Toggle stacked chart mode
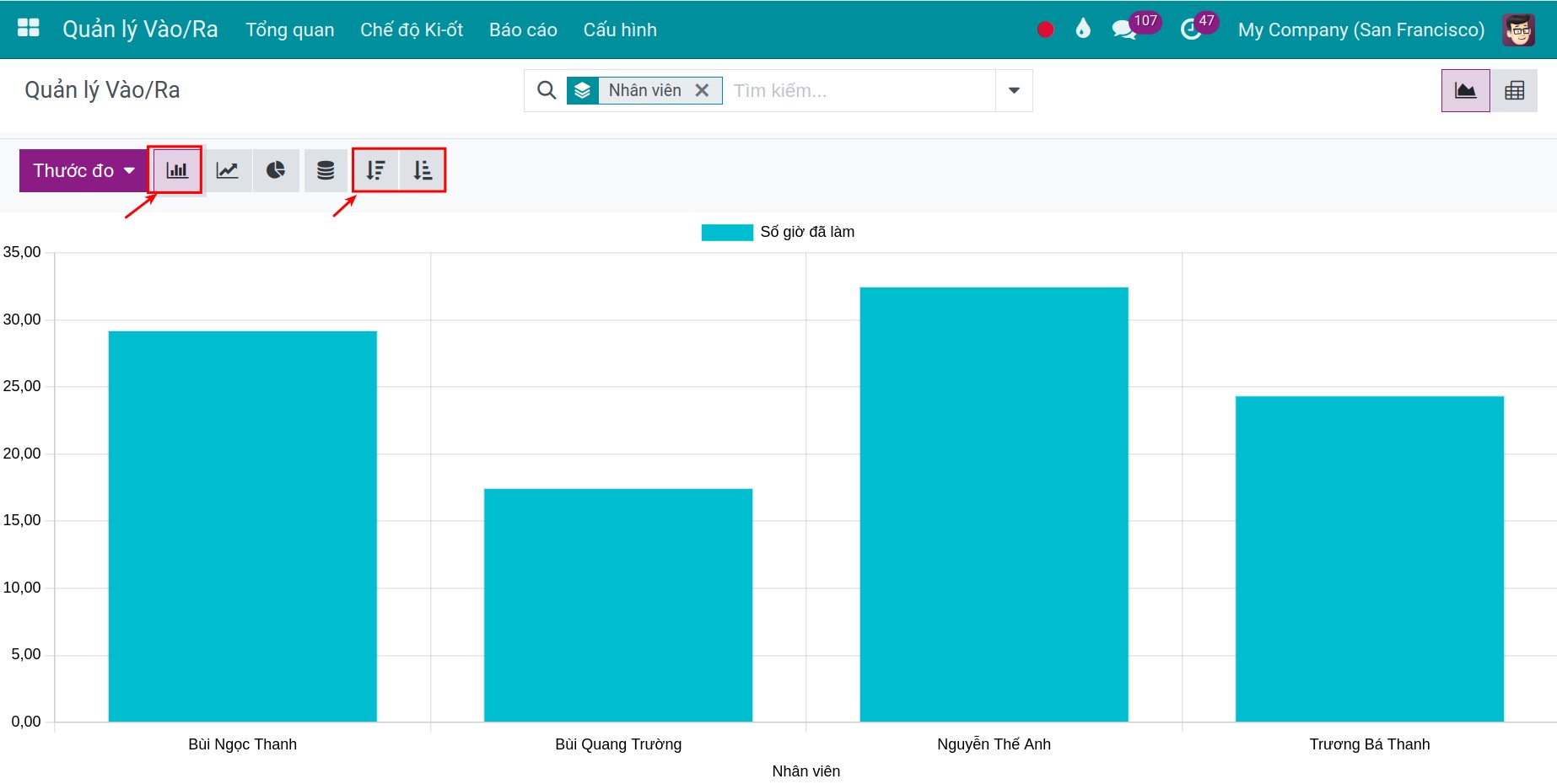1557x784 pixels. click(x=326, y=170)
